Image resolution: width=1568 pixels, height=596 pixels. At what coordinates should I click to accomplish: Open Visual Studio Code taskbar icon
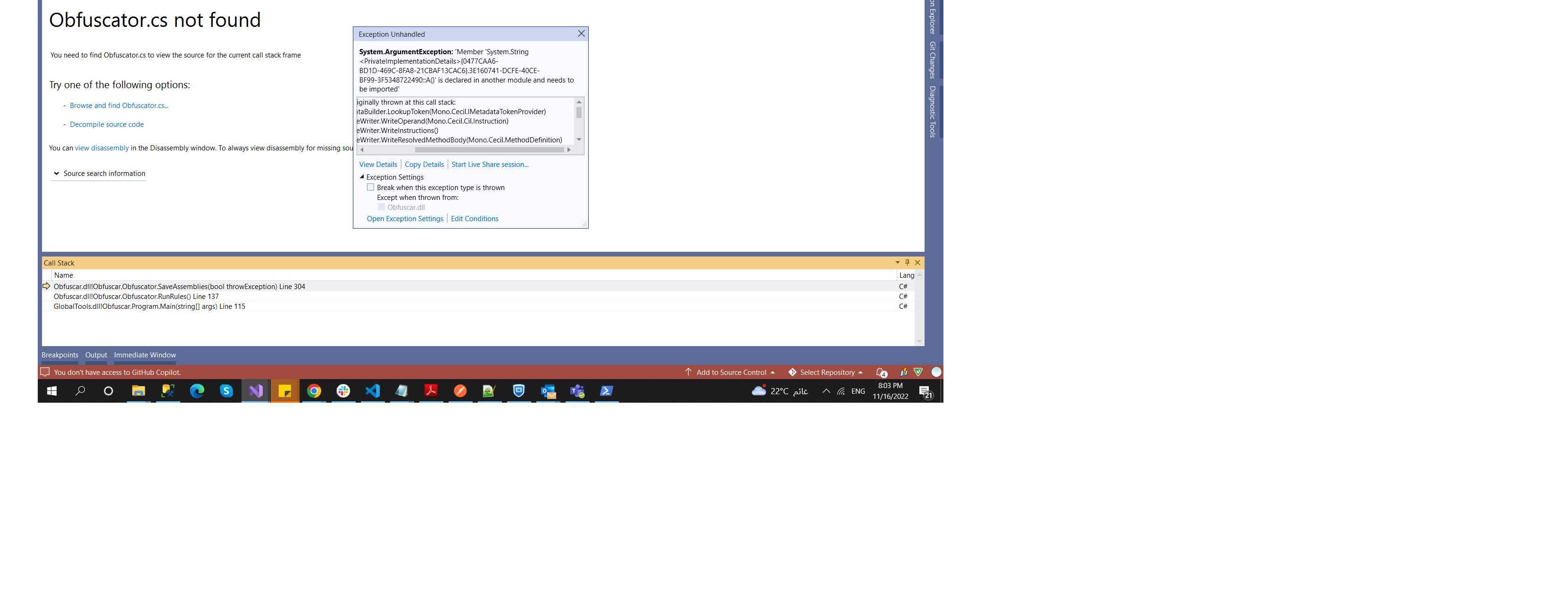373,391
